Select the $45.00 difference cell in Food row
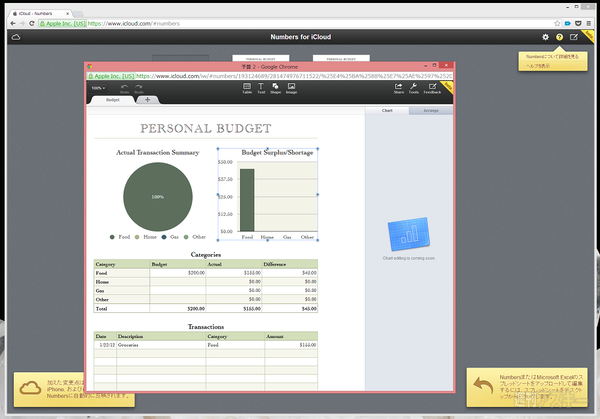 (290, 273)
